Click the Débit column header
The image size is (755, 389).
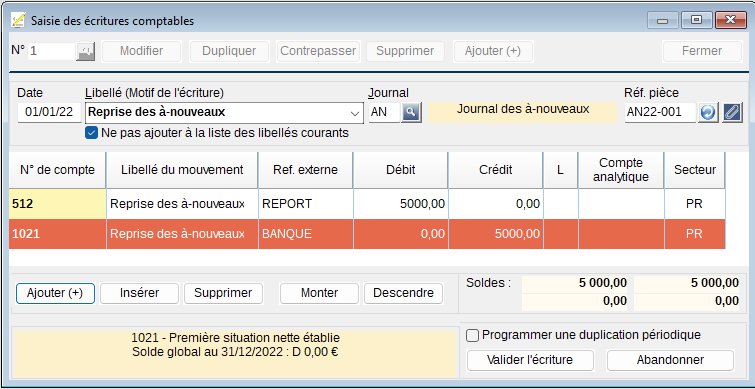(x=401, y=170)
